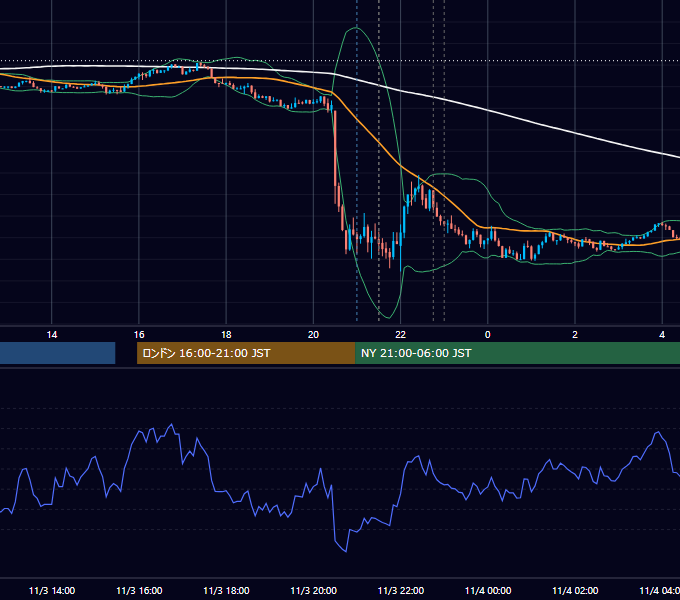Click the 16 hour label on price chart axis
Viewport: 680px width, 600px height.
[x=139, y=335]
